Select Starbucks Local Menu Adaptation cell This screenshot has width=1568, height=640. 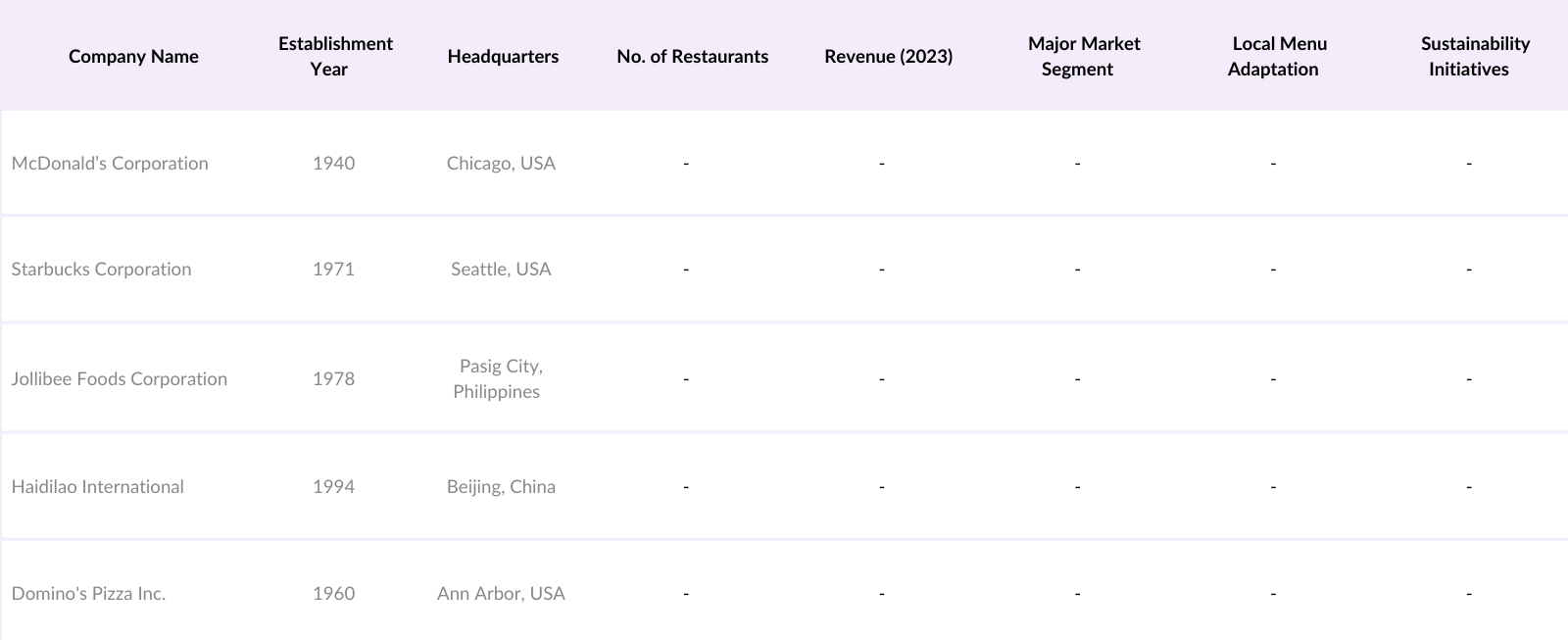1273,269
